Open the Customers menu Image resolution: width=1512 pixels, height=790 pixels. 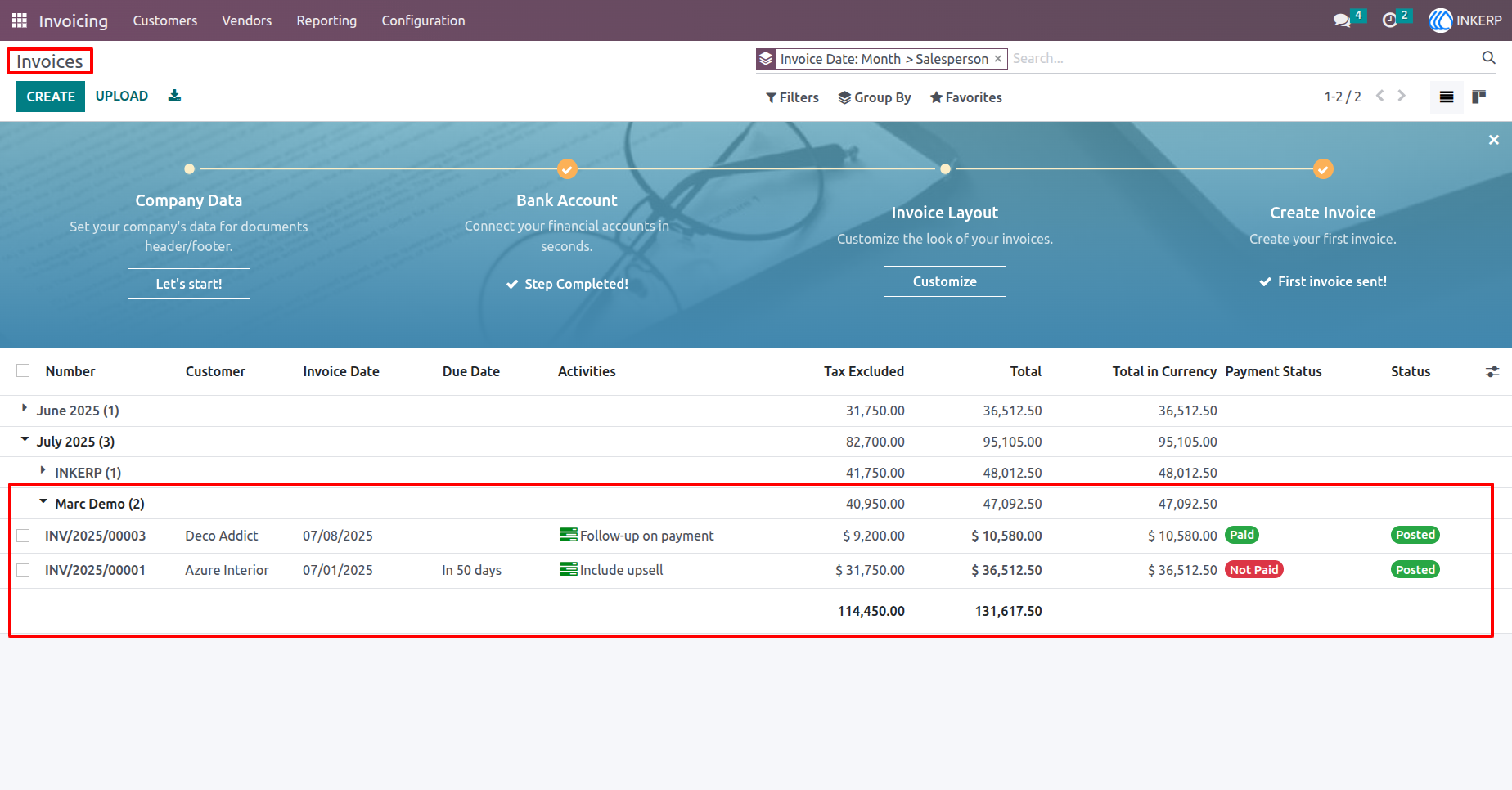coord(165,20)
